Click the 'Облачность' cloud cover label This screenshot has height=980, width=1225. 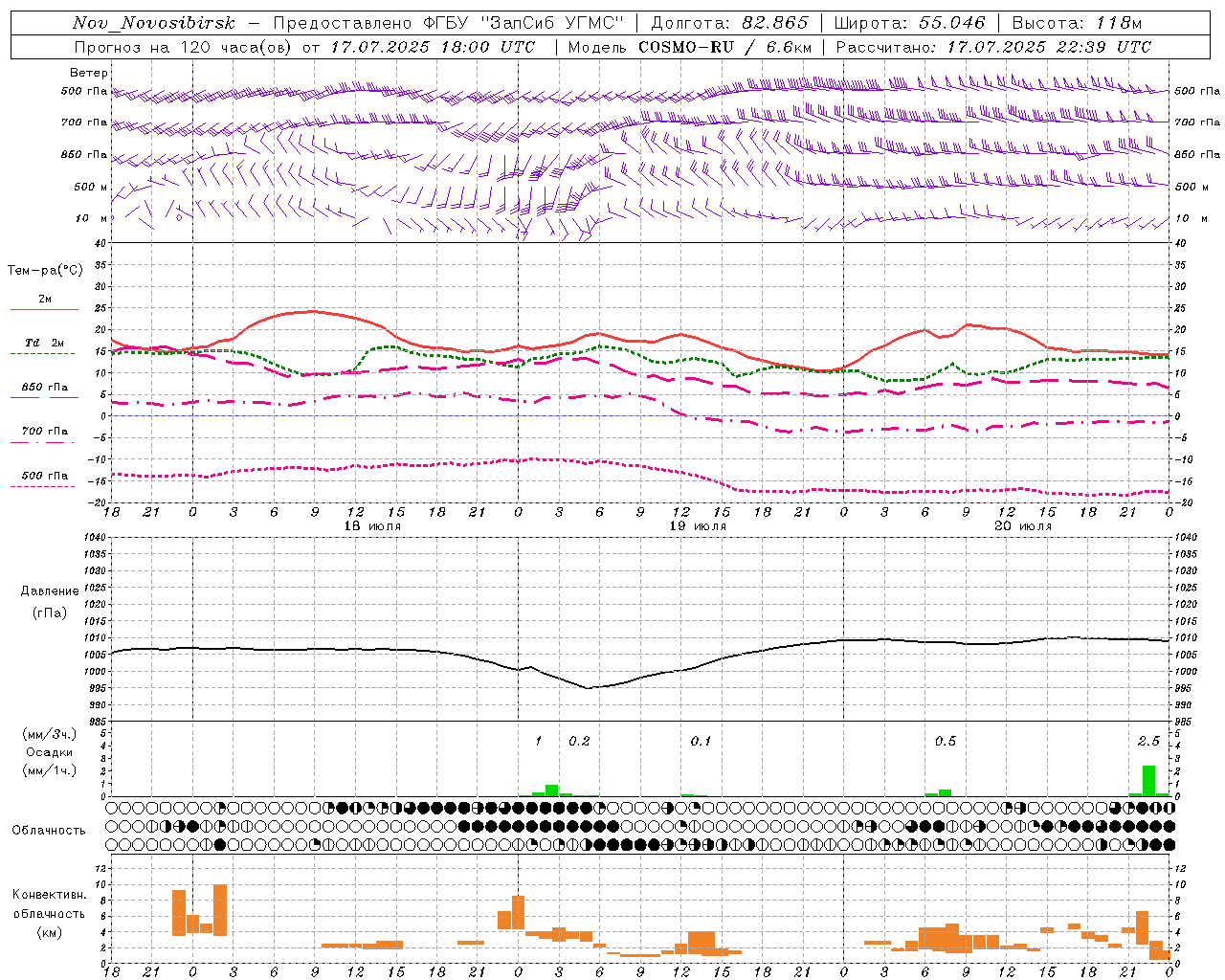tap(49, 830)
